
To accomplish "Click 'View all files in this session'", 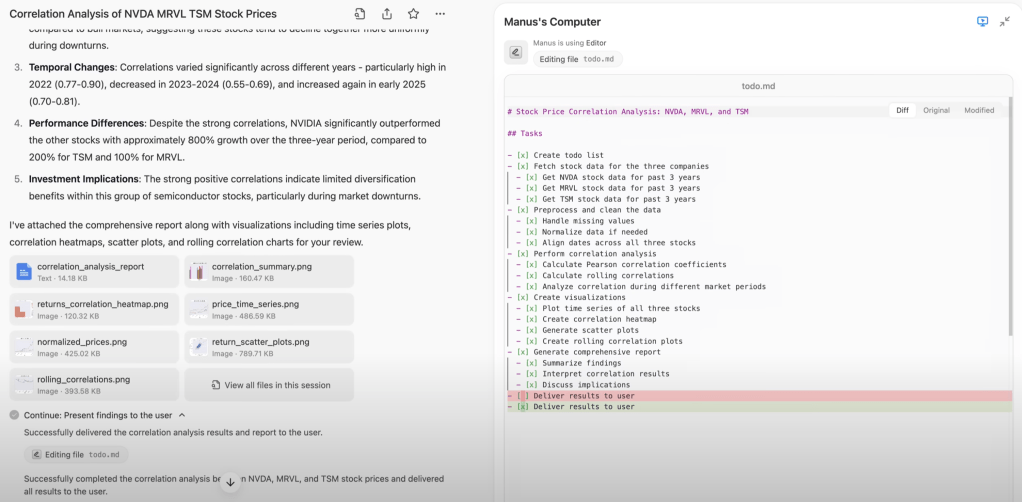I will 269,385.
